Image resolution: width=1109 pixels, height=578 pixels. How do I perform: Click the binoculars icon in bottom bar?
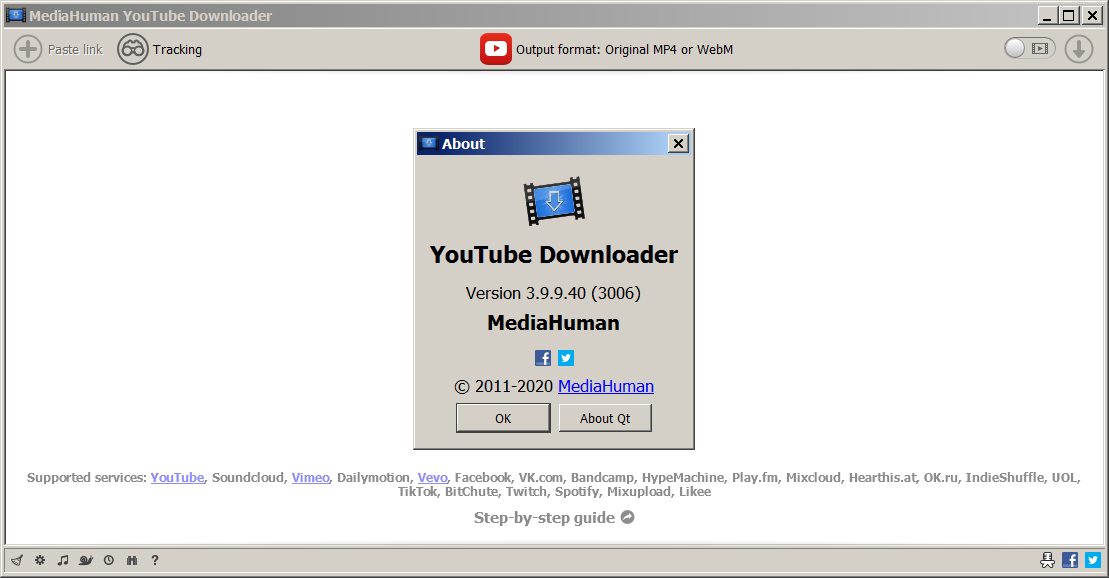point(132,560)
